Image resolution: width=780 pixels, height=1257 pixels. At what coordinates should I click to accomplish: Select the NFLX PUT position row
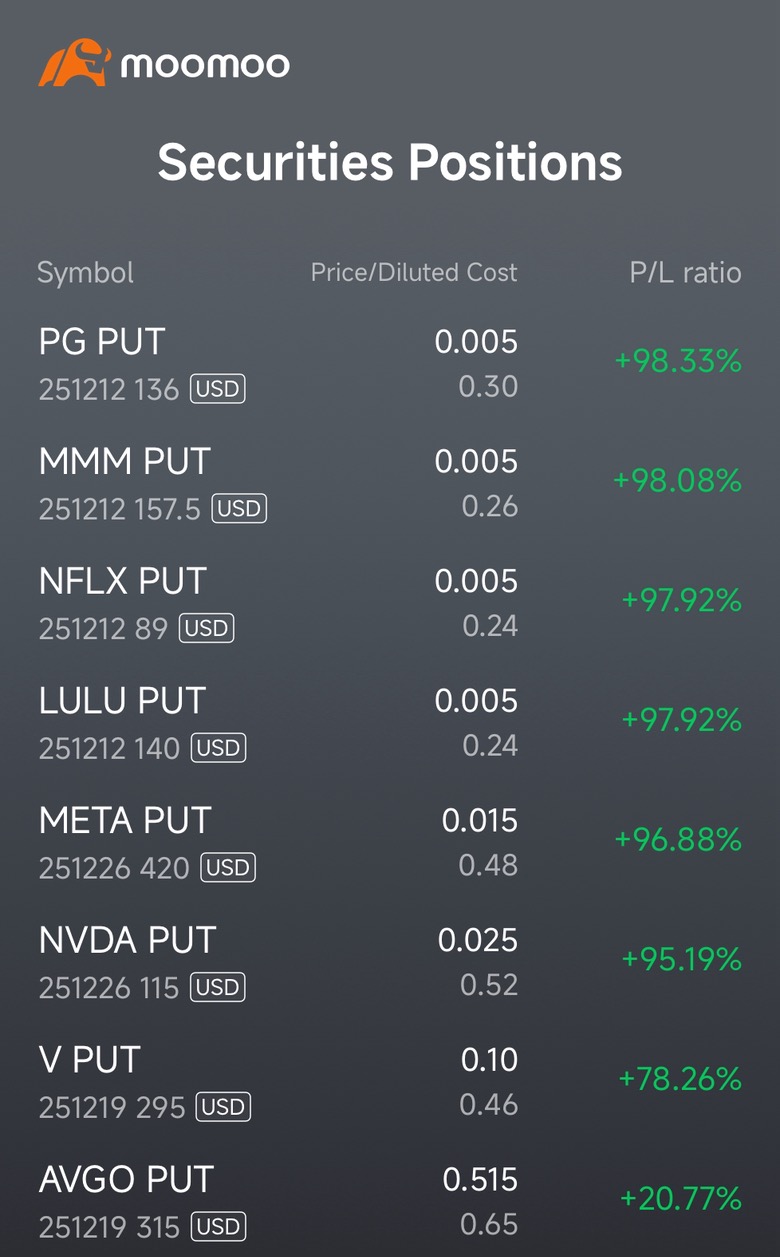pos(122,582)
